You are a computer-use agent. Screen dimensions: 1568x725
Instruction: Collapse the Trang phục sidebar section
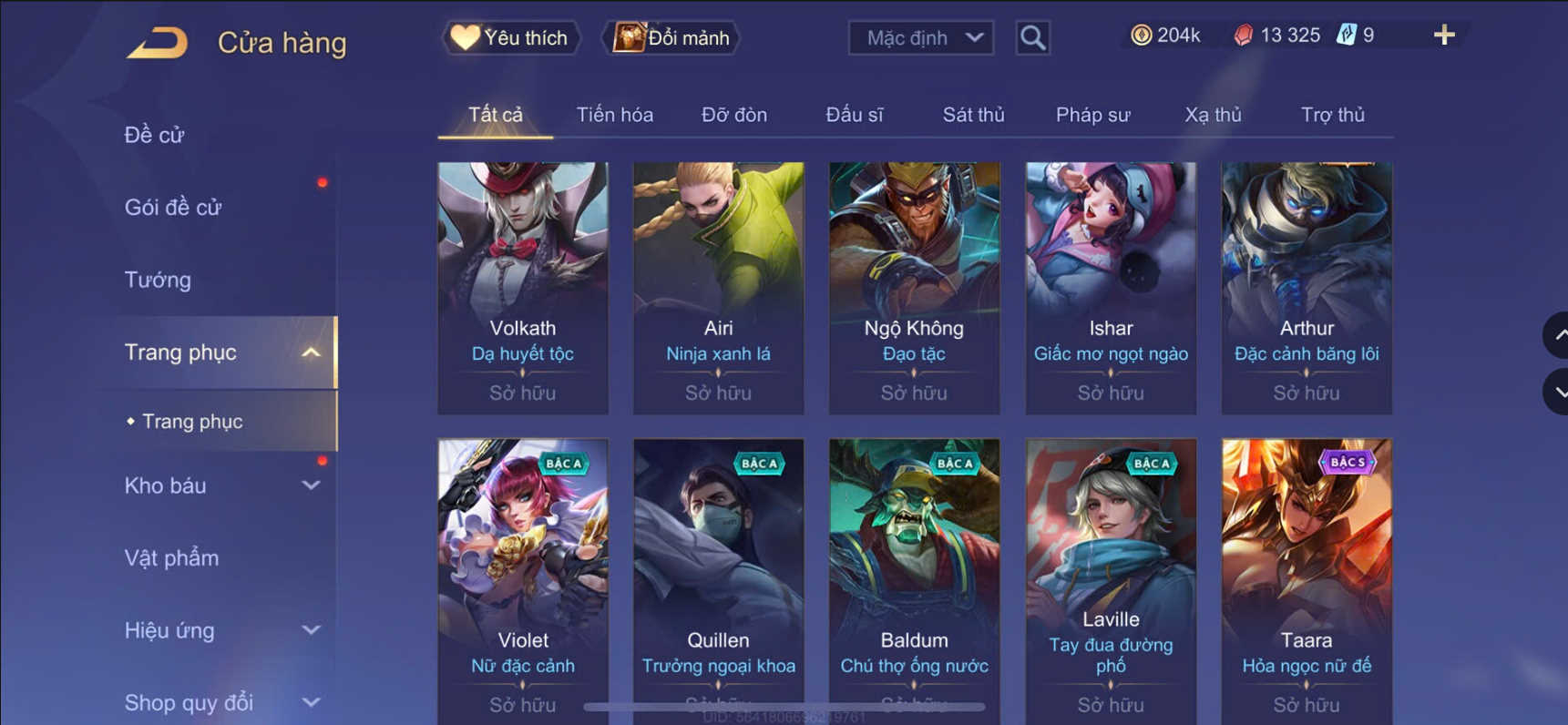tap(311, 352)
